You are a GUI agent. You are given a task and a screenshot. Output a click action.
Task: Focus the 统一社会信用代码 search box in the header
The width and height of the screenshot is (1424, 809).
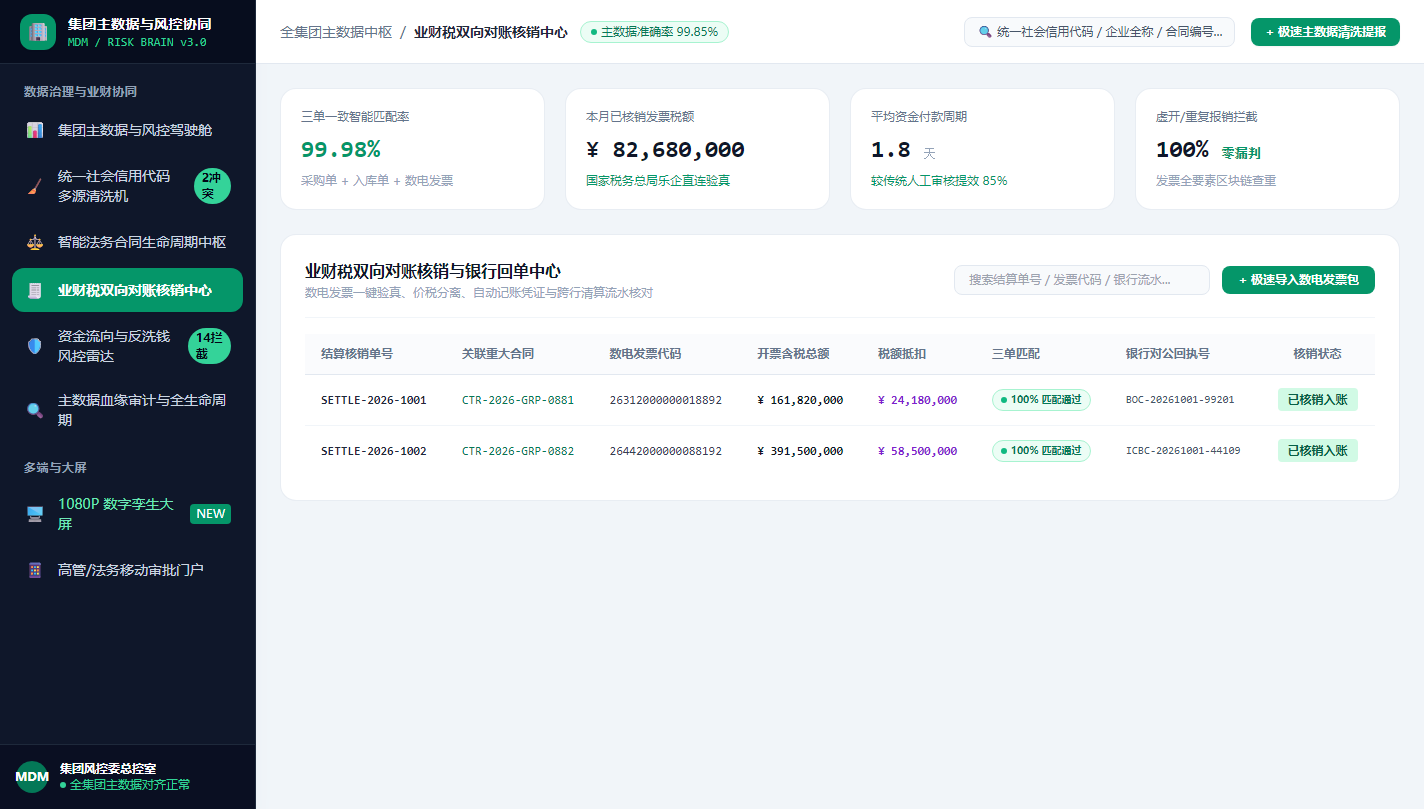click(x=1099, y=32)
